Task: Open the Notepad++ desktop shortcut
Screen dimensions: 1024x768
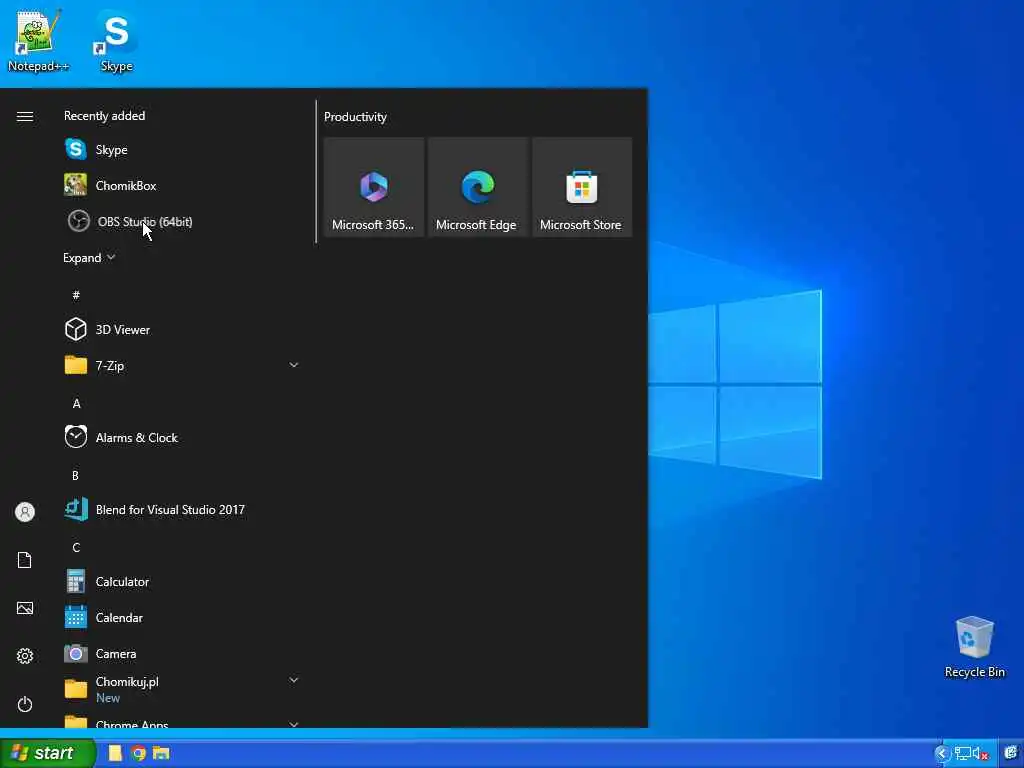Action: click(38, 40)
